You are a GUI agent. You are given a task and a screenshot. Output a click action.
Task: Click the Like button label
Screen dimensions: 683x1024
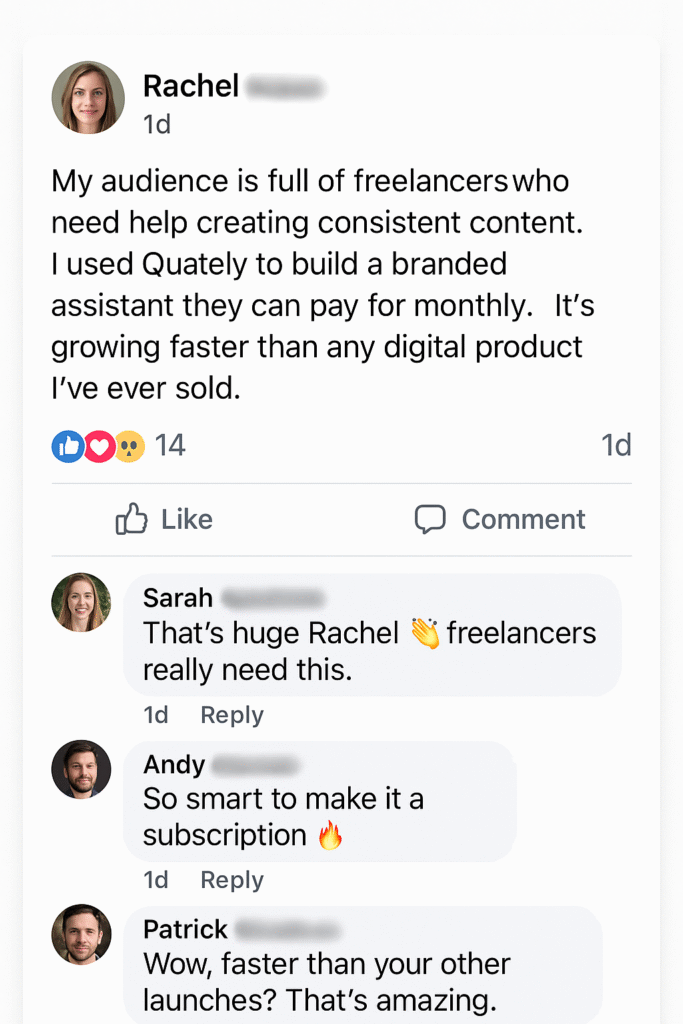(x=187, y=519)
